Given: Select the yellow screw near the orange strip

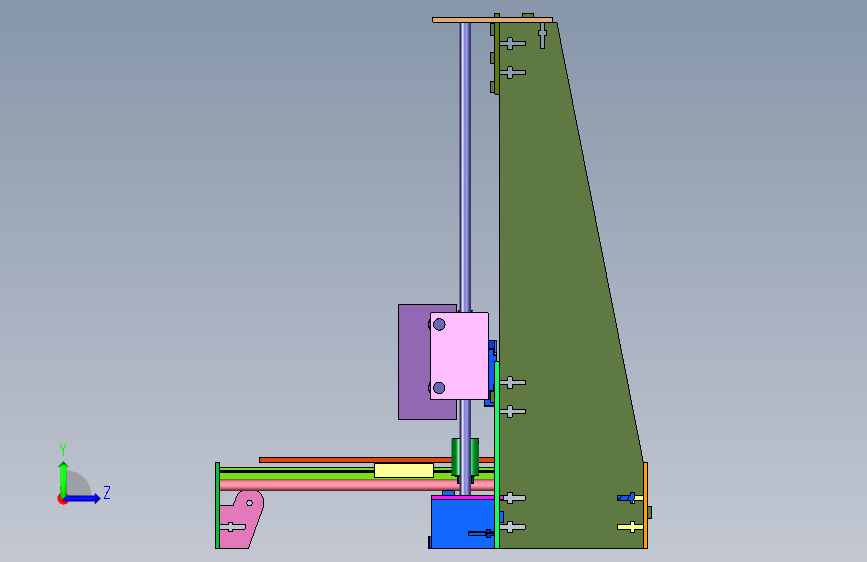Looking at the screenshot, I should point(630,527).
